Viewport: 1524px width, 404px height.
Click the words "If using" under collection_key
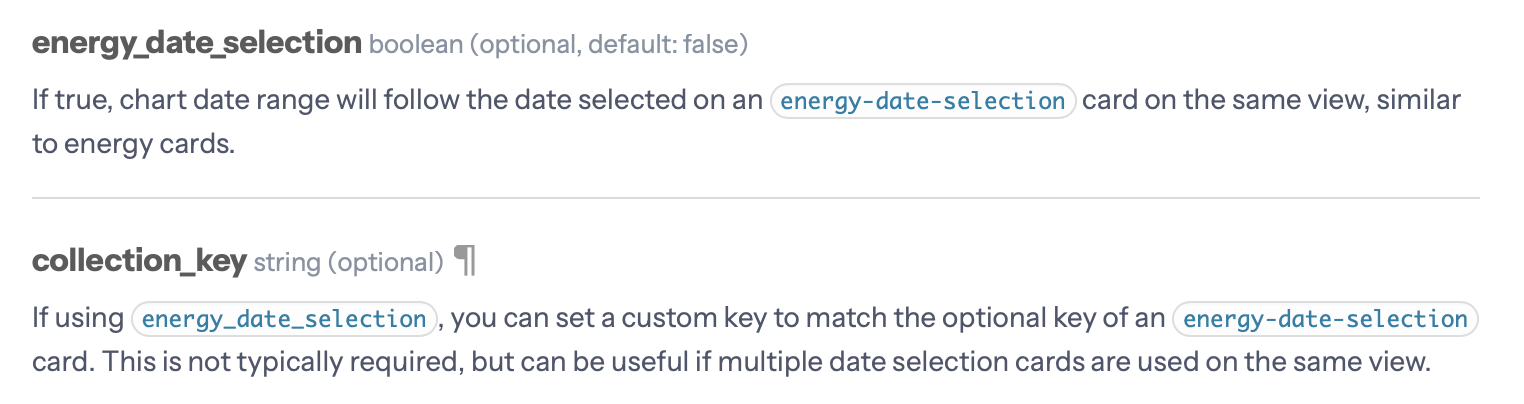pyautogui.click(x=76, y=319)
